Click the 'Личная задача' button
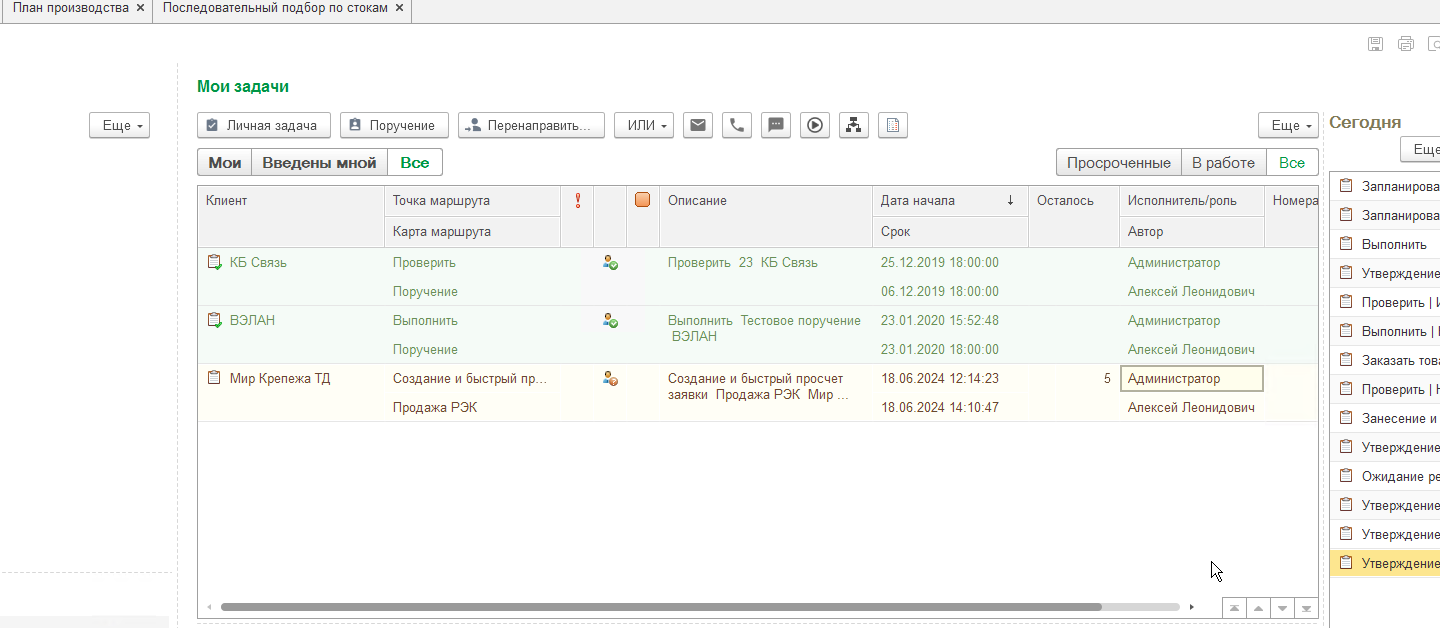 click(265, 125)
